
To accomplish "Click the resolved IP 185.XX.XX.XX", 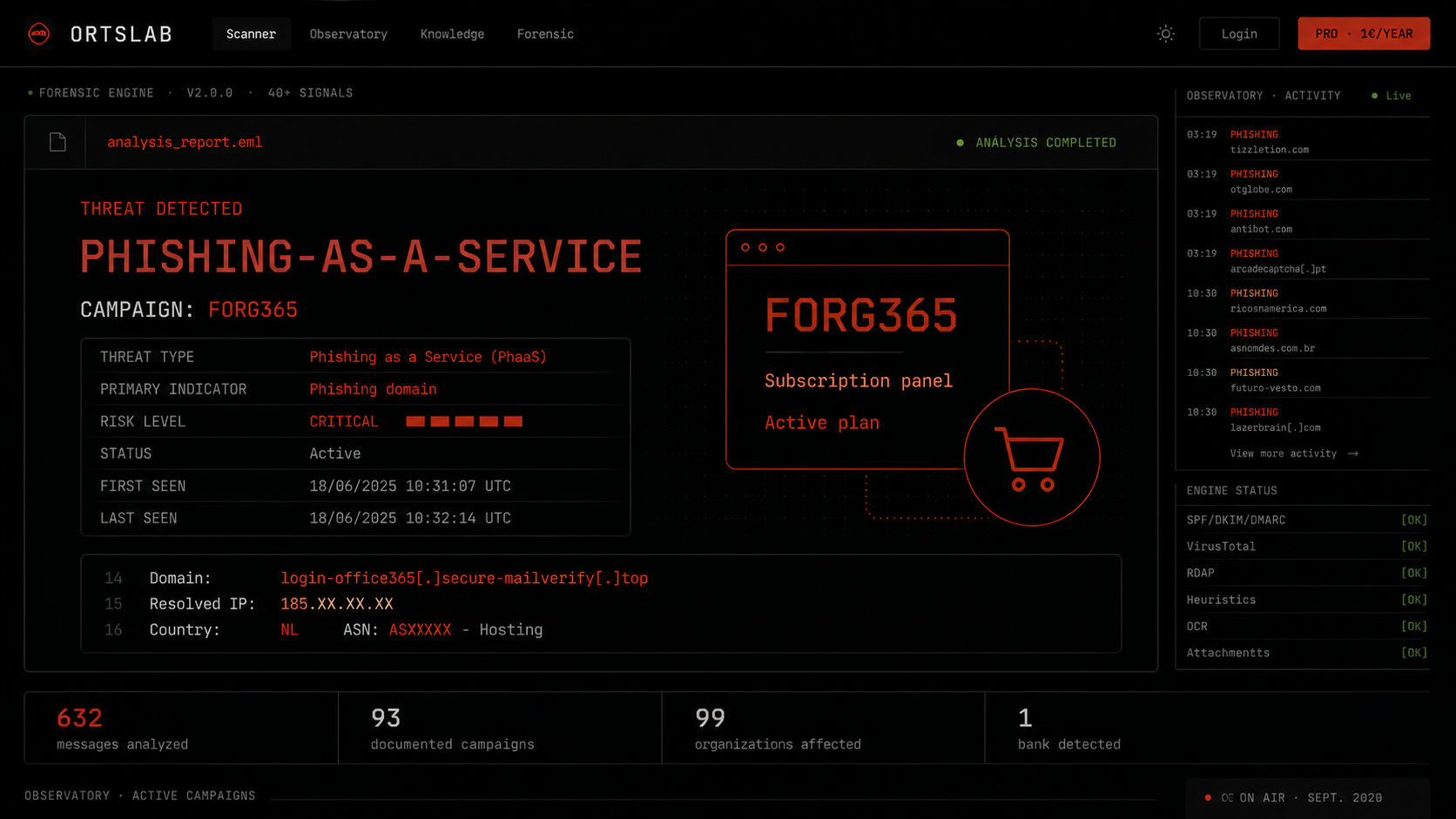I will point(336,604).
